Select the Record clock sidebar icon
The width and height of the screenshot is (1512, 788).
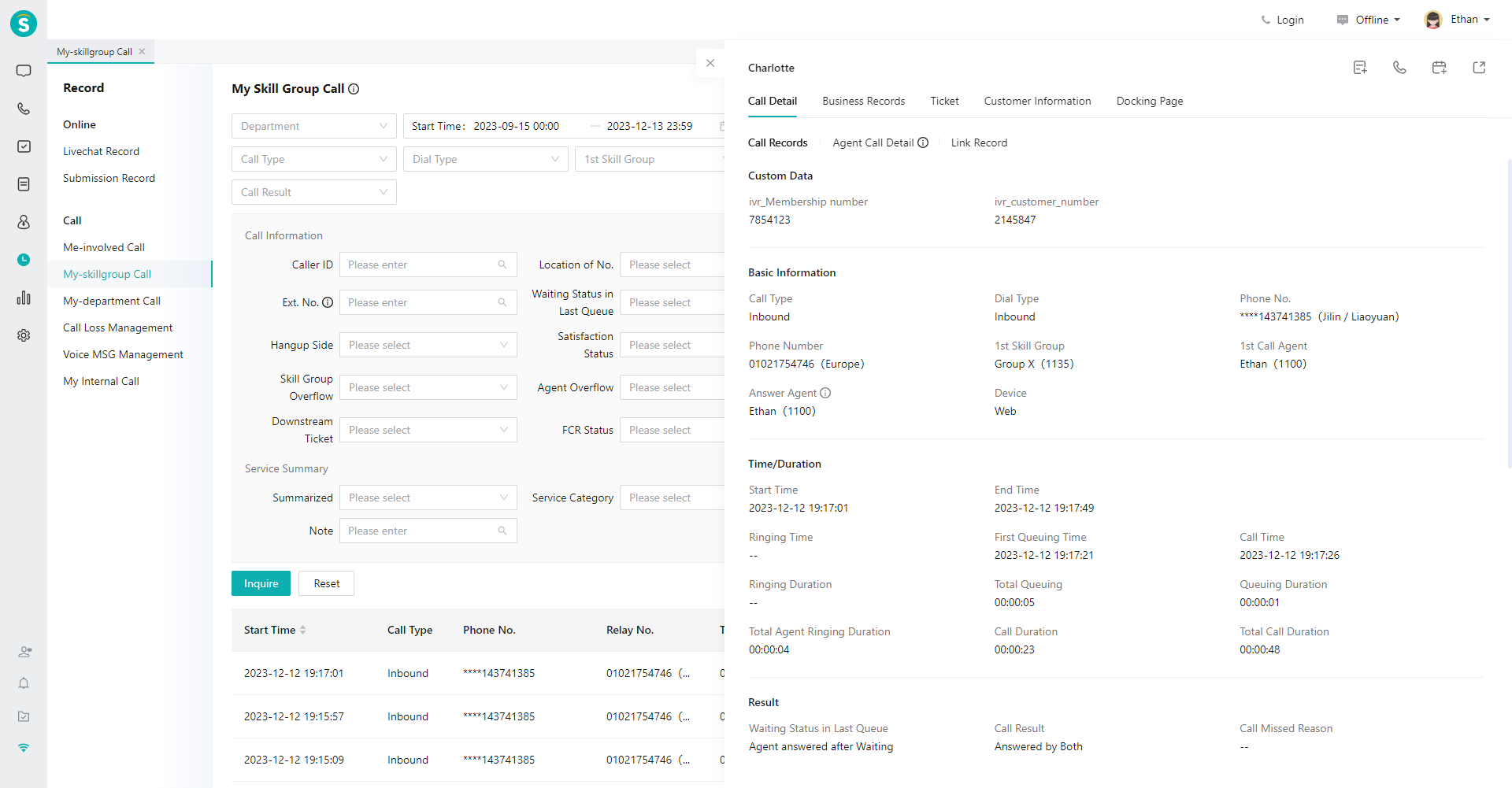24,260
